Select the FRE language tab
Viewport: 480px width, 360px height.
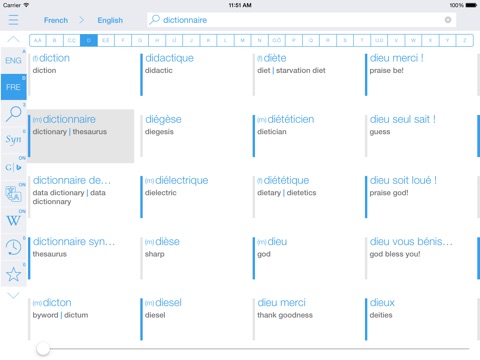pos(14,87)
